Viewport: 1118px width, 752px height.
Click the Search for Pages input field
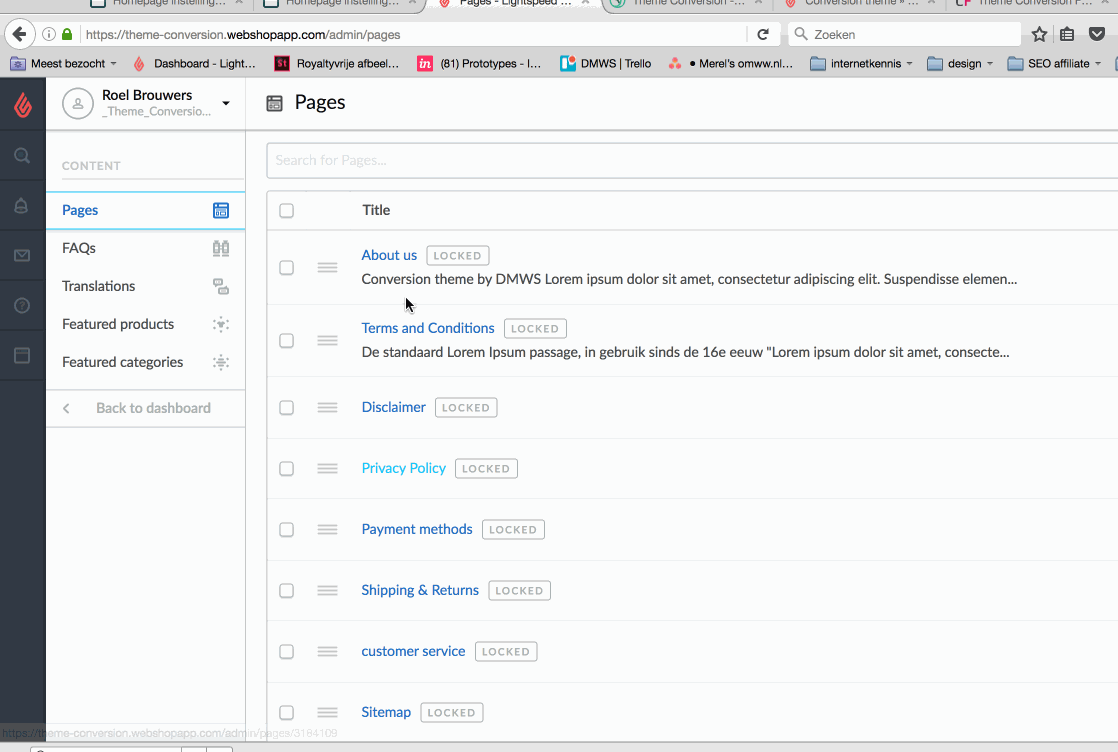692,160
